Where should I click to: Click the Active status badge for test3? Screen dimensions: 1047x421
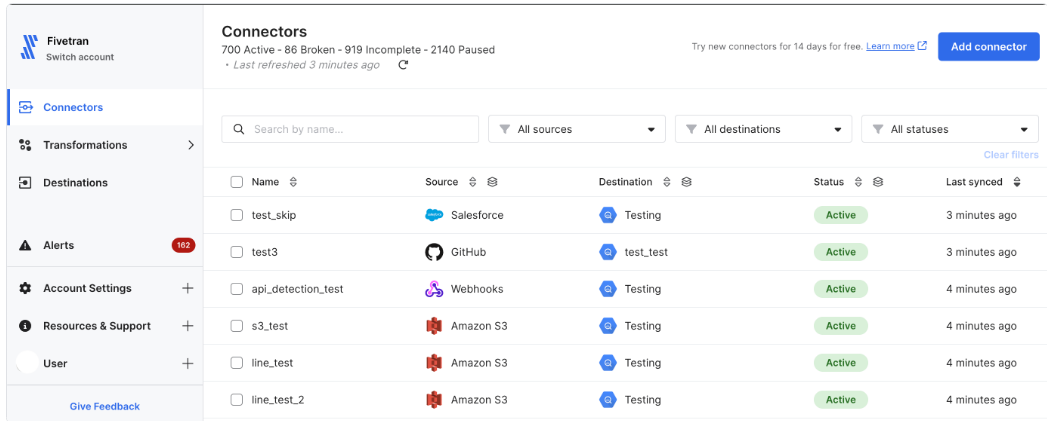click(841, 252)
